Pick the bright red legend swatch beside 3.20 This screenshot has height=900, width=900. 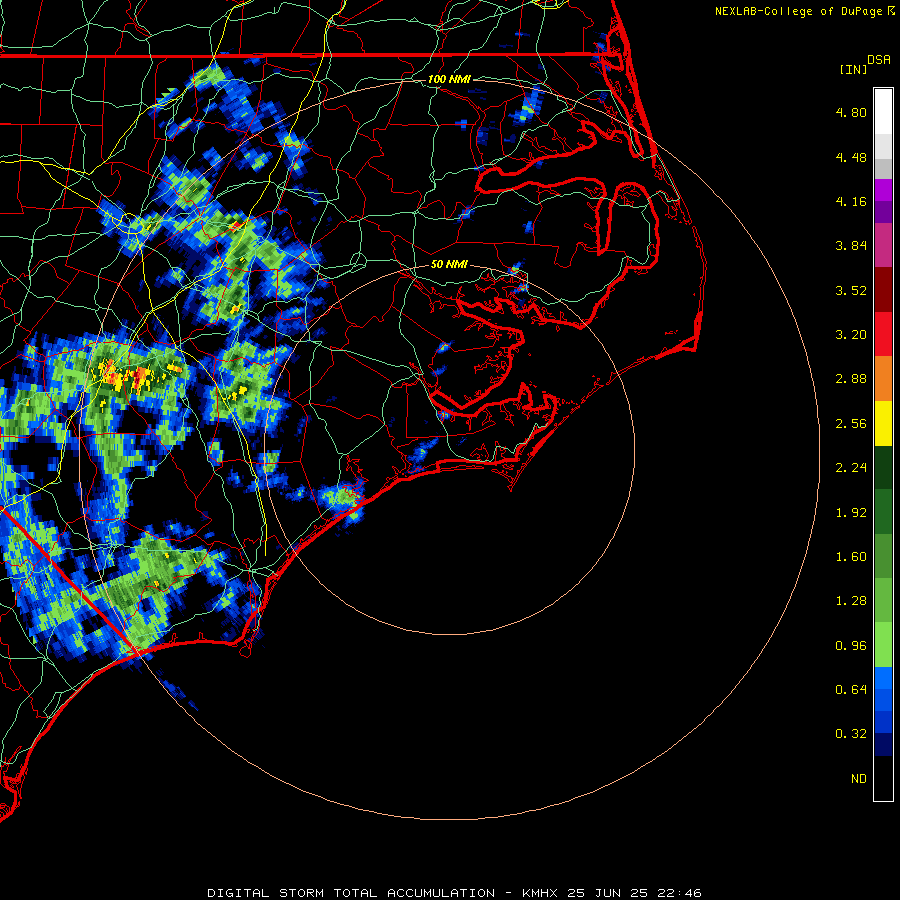(x=883, y=335)
